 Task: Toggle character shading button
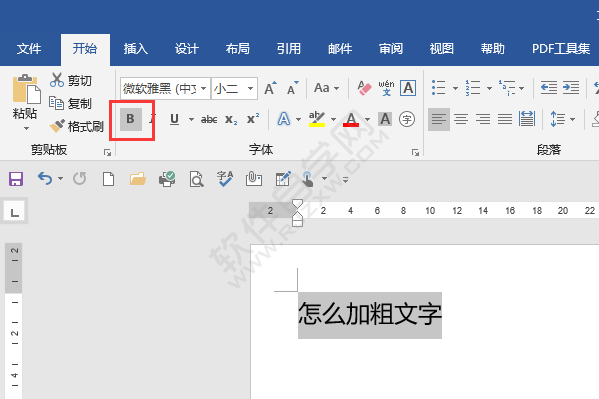pos(385,119)
